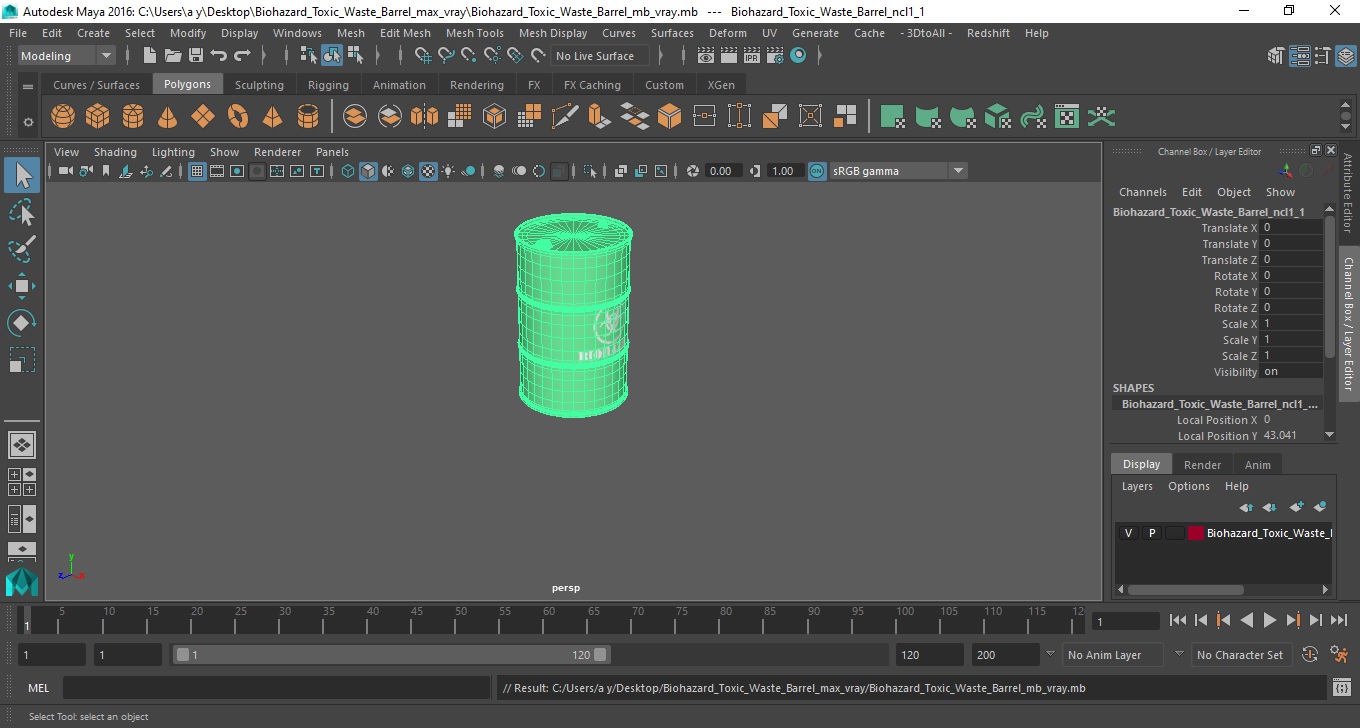Image resolution: width=1360 pixels, height=728 pixels.
Task: Click the No Live Surface field
Action: [600, 56]
